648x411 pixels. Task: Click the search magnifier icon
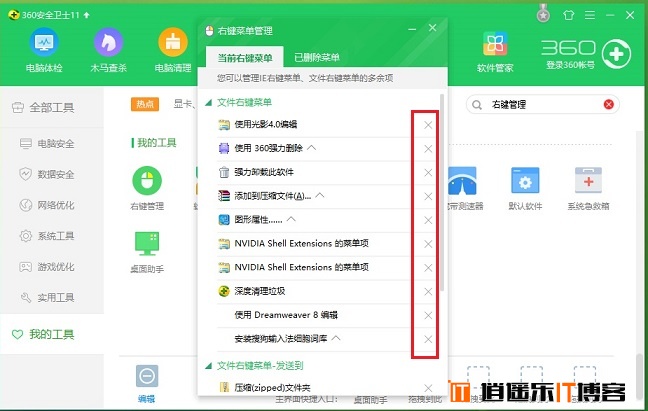pos(476,105)
